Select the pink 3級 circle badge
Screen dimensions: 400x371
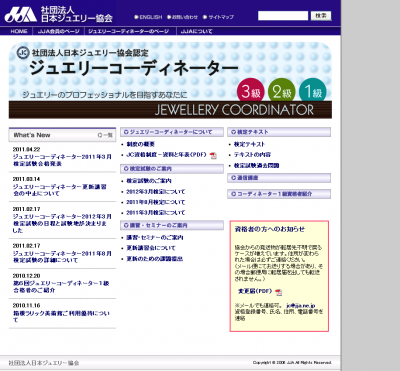pyautogui.click(x=251, y=91)
